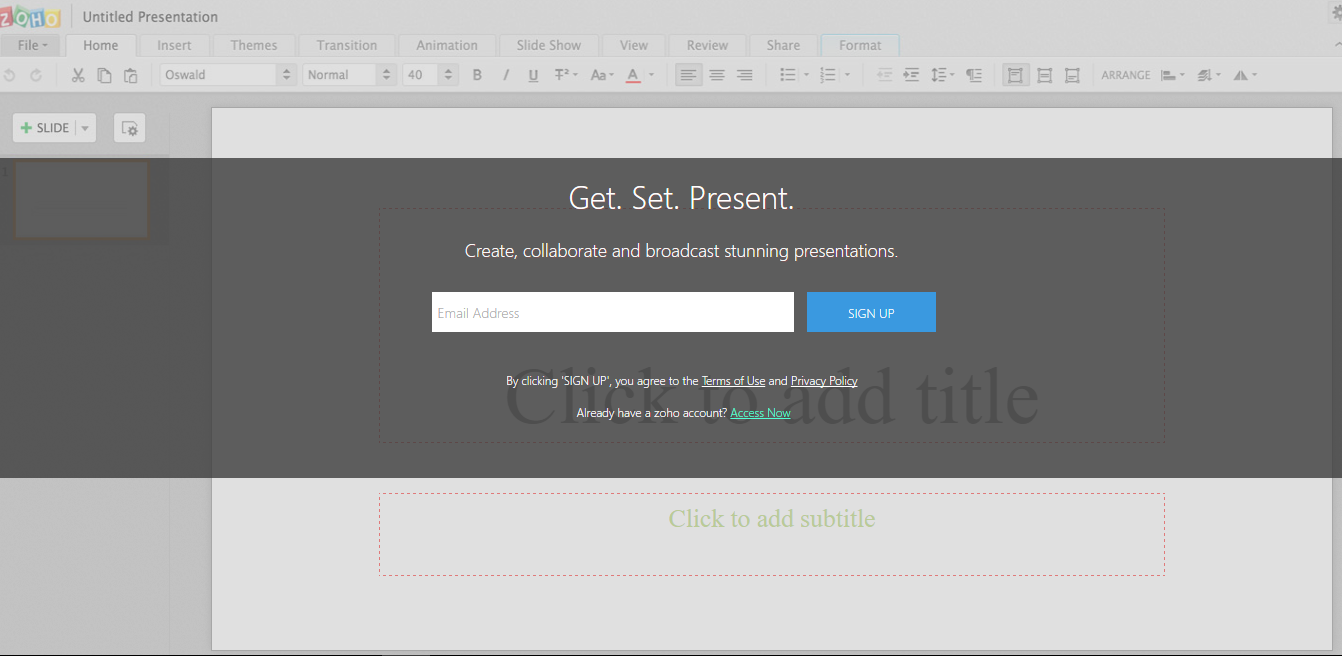This screenshot has height=656, width=1342.
Task: Click the Copy icon in toolbar
Action: (x=104, y=75)
